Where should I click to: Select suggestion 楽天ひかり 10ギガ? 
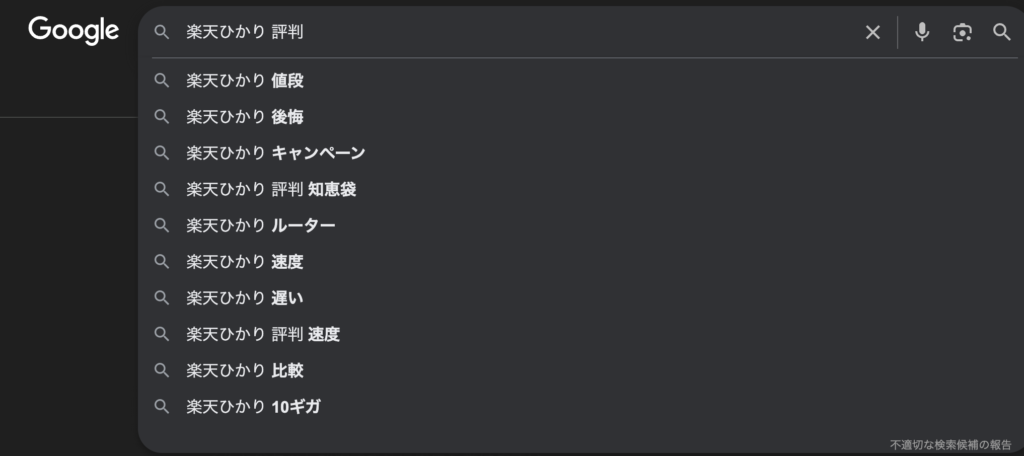pyautogui.click(x=253, y=406)
